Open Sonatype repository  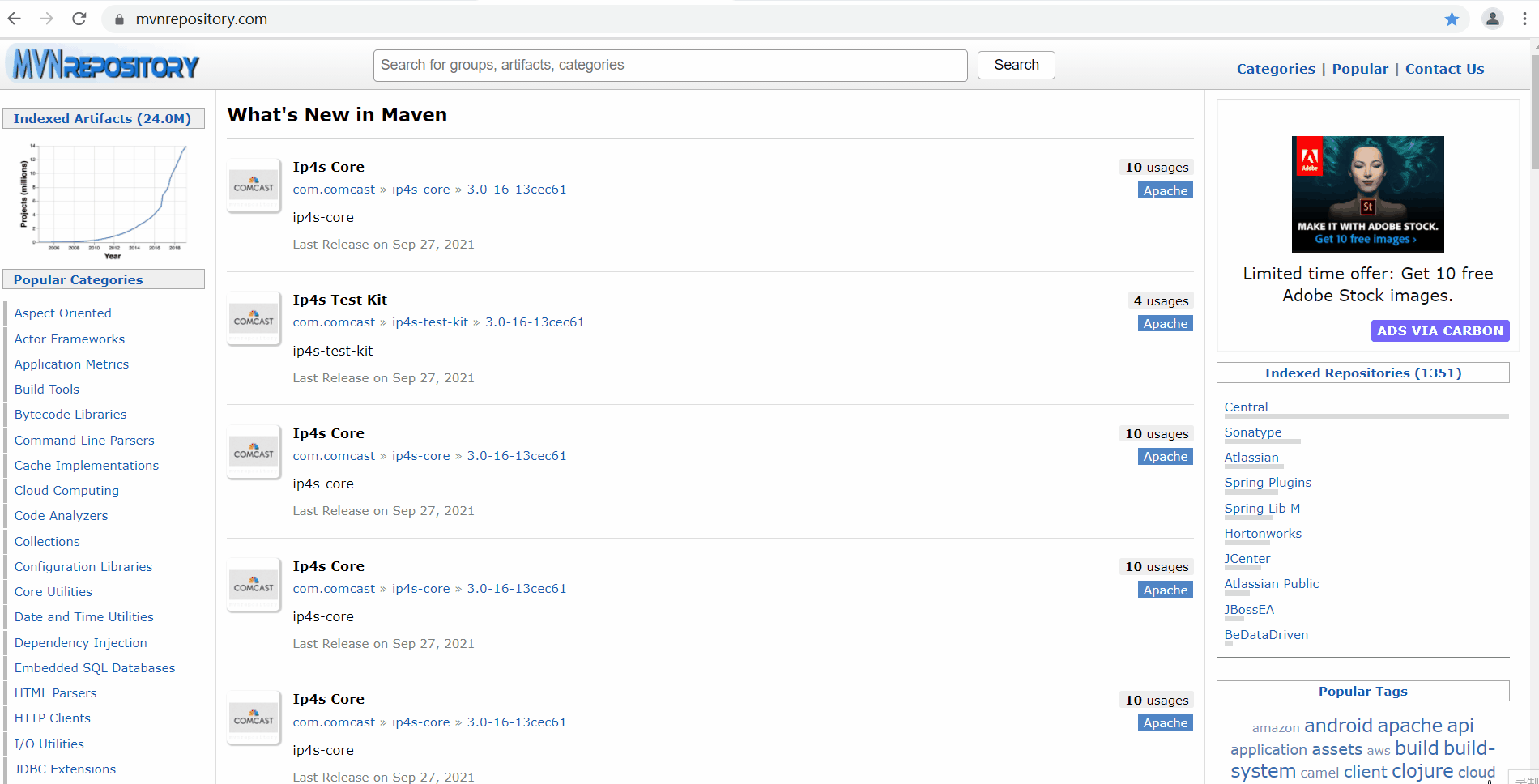click(1253, 432)
